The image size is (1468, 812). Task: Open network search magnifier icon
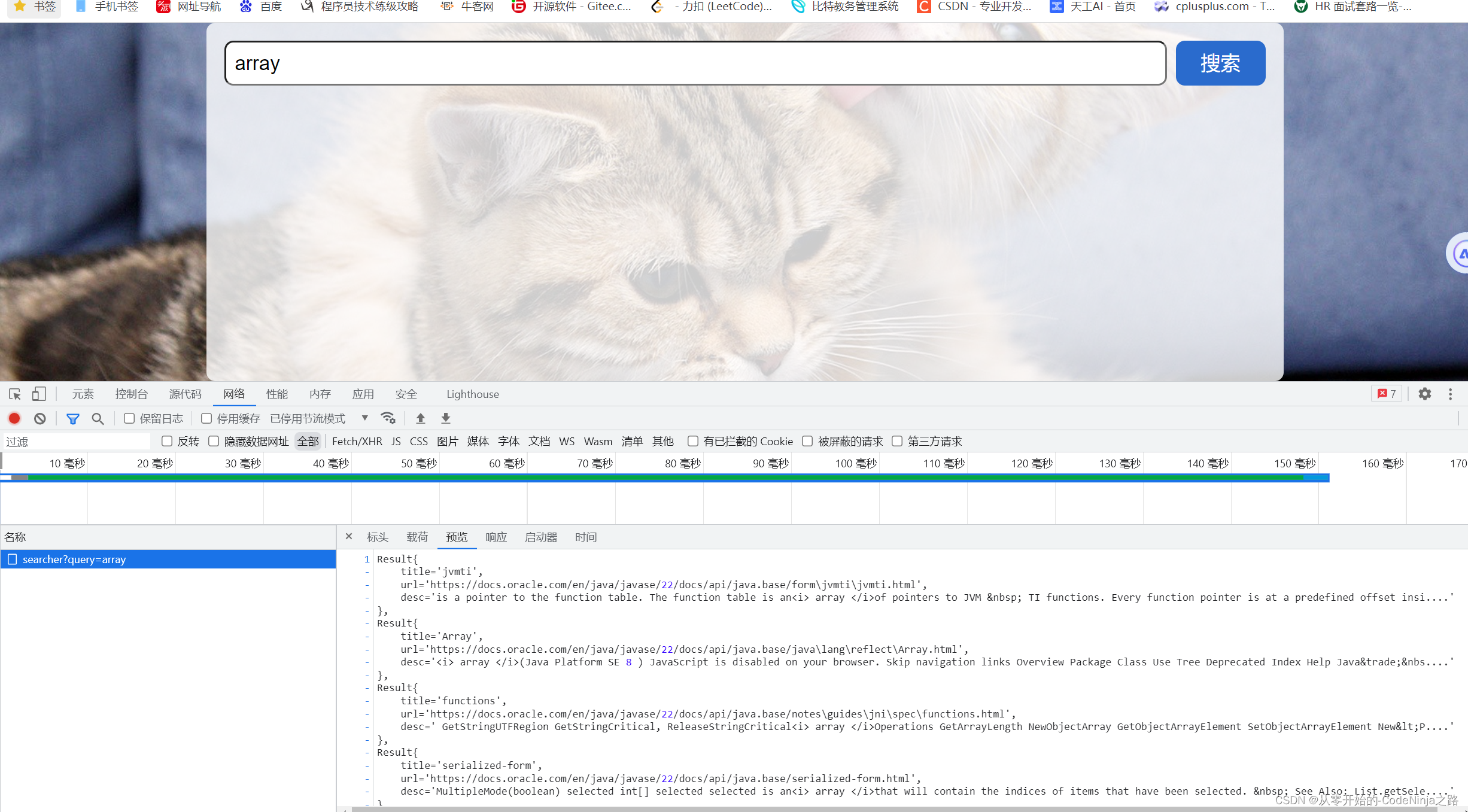click(98, 418)
